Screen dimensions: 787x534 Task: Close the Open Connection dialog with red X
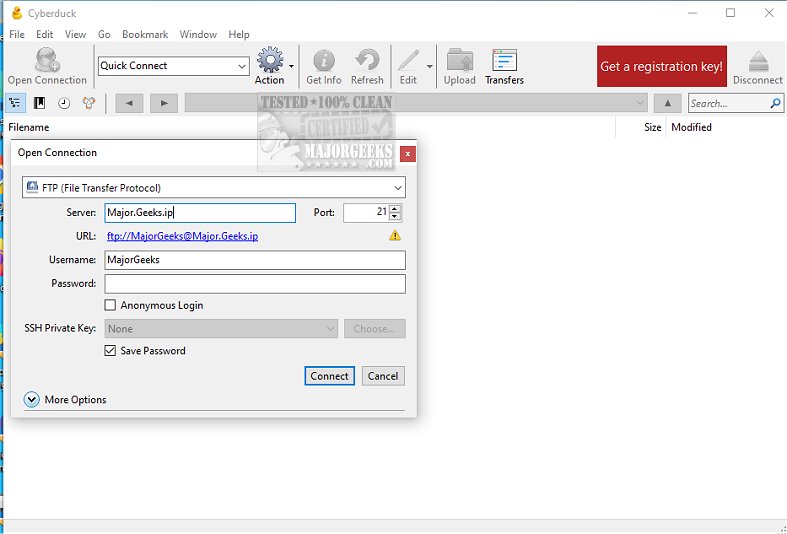(408, 154)
